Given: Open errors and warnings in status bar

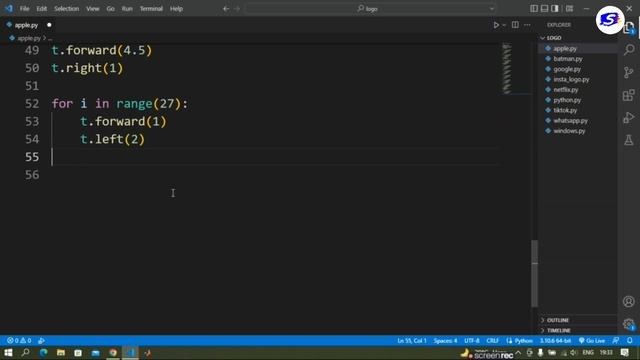Looking at the screenshot, I should click(x=19, y=341).
